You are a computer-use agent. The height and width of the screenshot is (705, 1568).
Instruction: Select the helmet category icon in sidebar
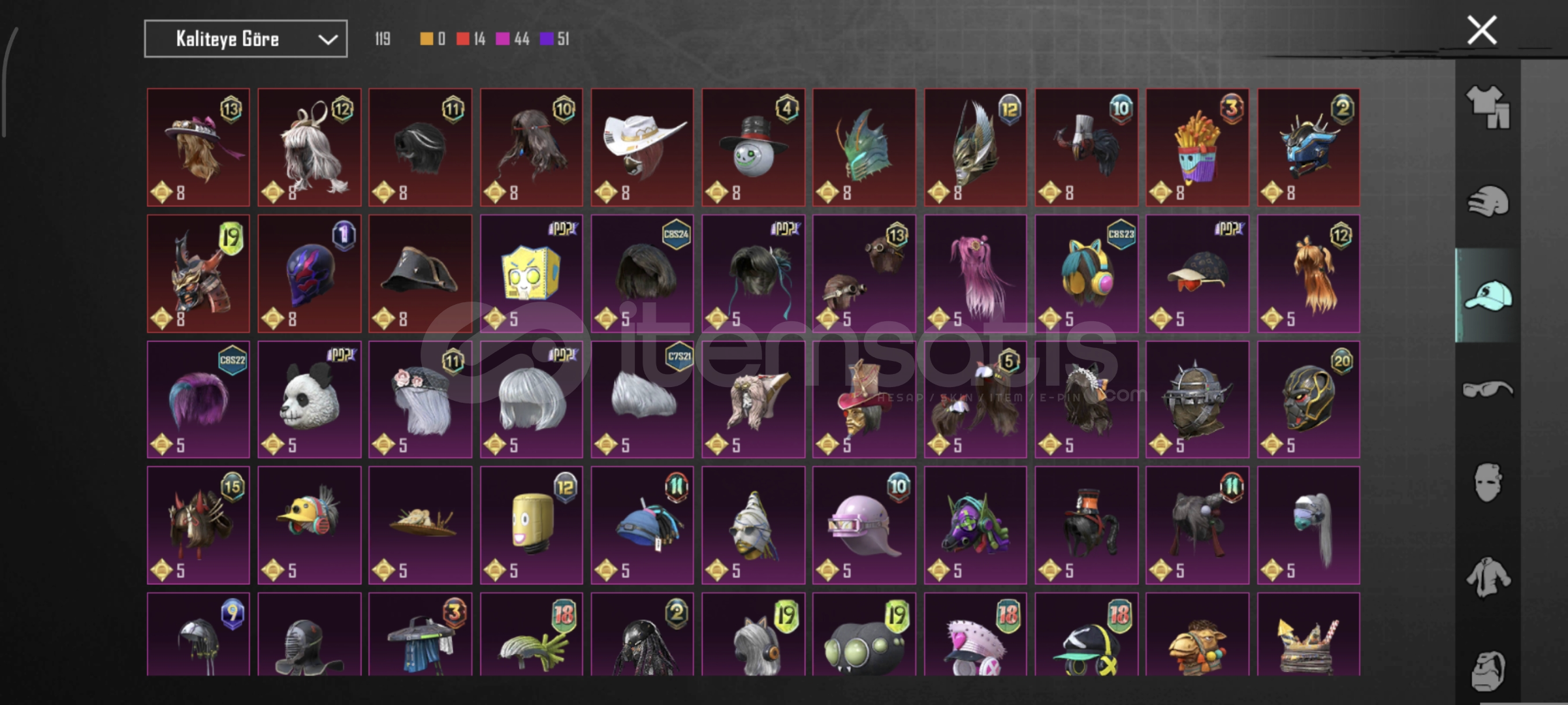[x=1488, y=201]
